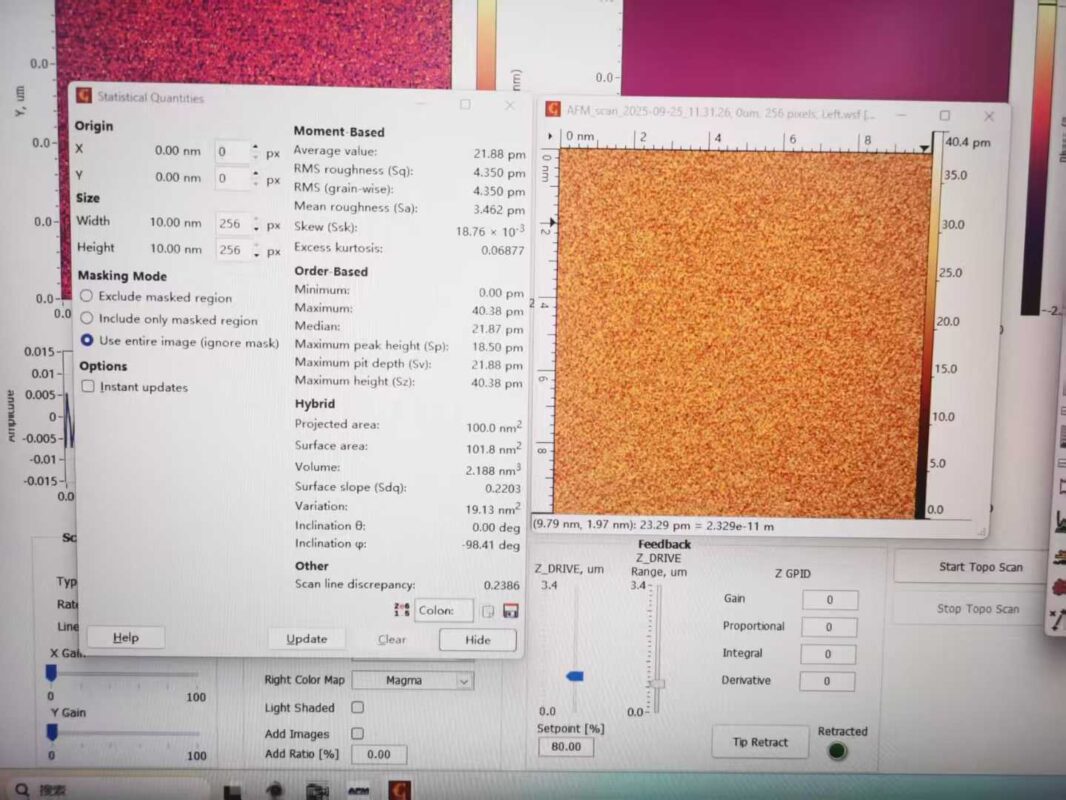
Task: Click the save statistics floppy disk icon
Action: (510, 611)
